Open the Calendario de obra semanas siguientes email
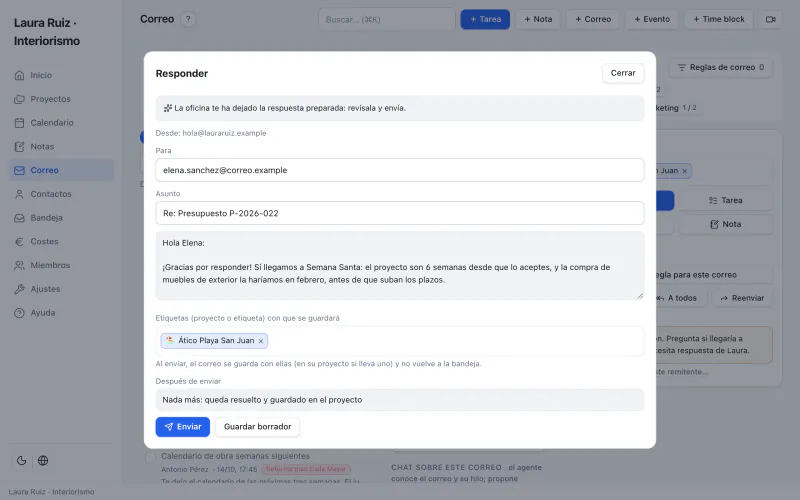Screen dimensions: 800x500 click(235, 456)
